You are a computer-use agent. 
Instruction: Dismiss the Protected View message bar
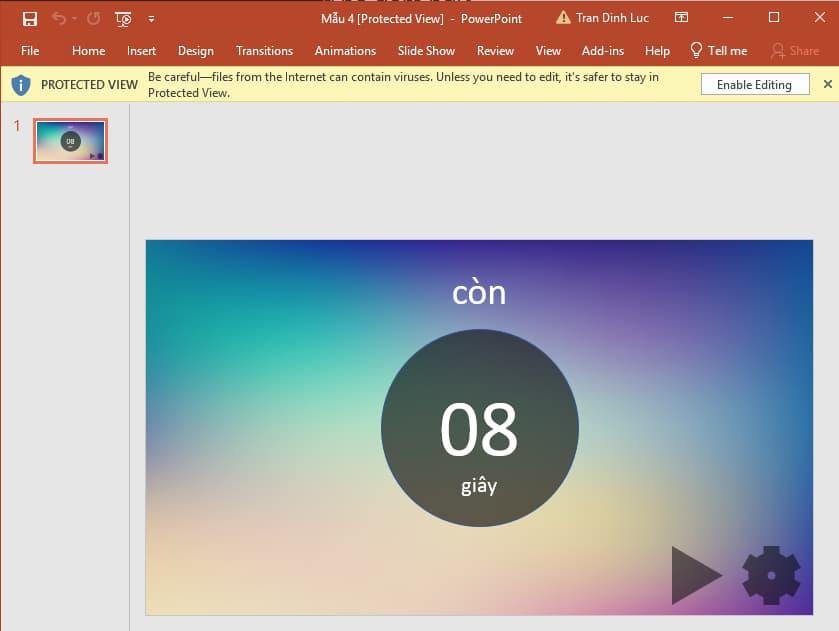pyautogui.click(x=829, y=84)
